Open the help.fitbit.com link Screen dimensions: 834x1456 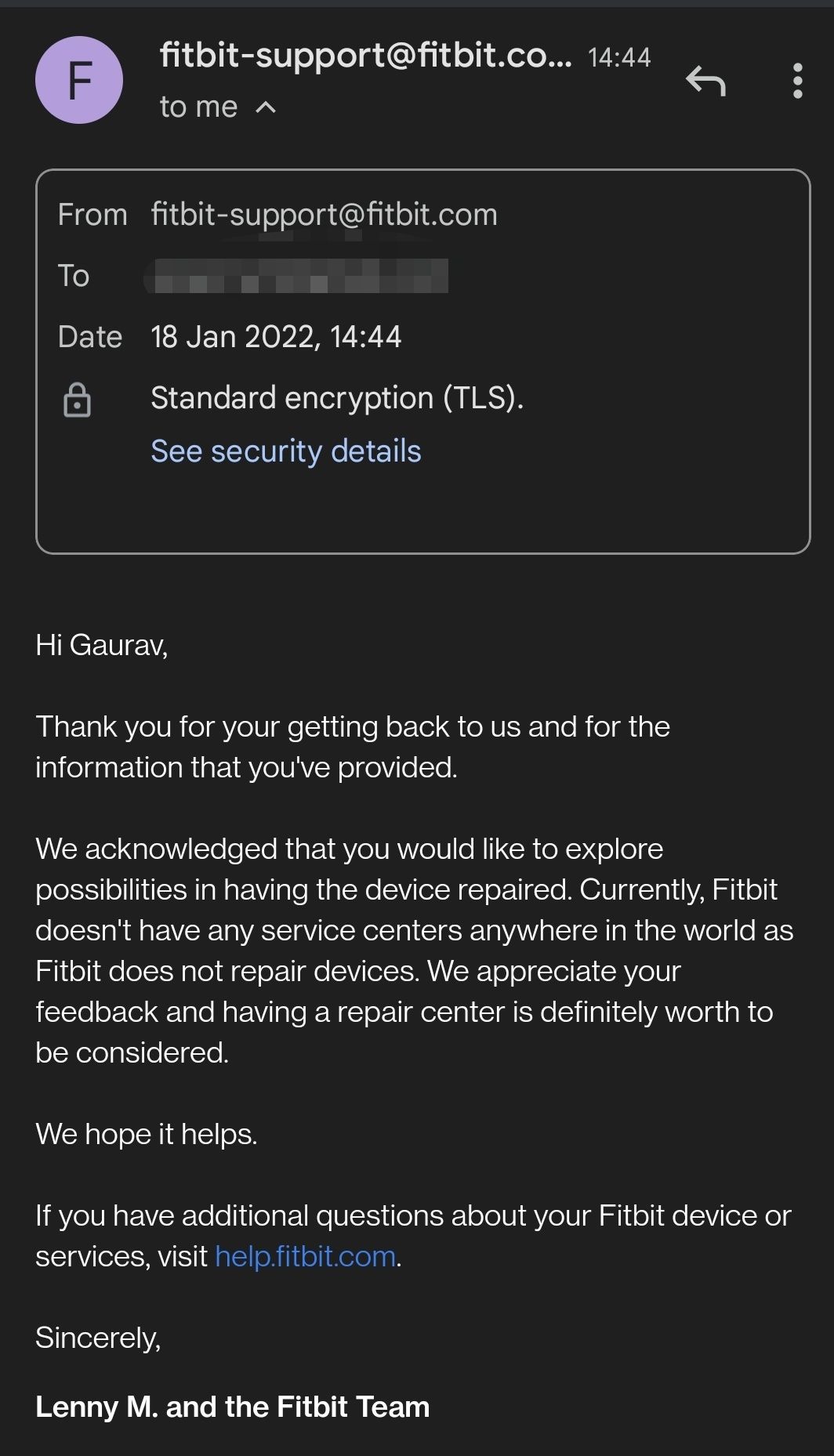click(305, 1256)
